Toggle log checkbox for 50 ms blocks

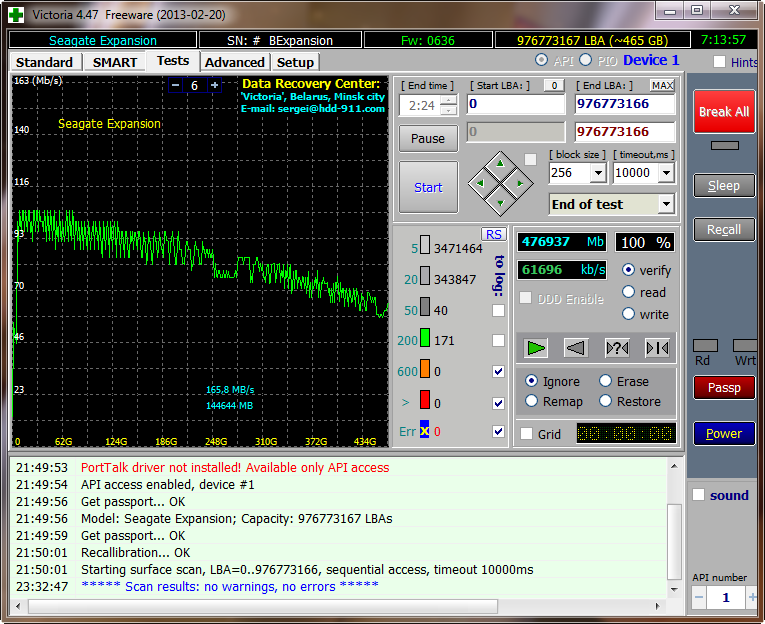498,310
